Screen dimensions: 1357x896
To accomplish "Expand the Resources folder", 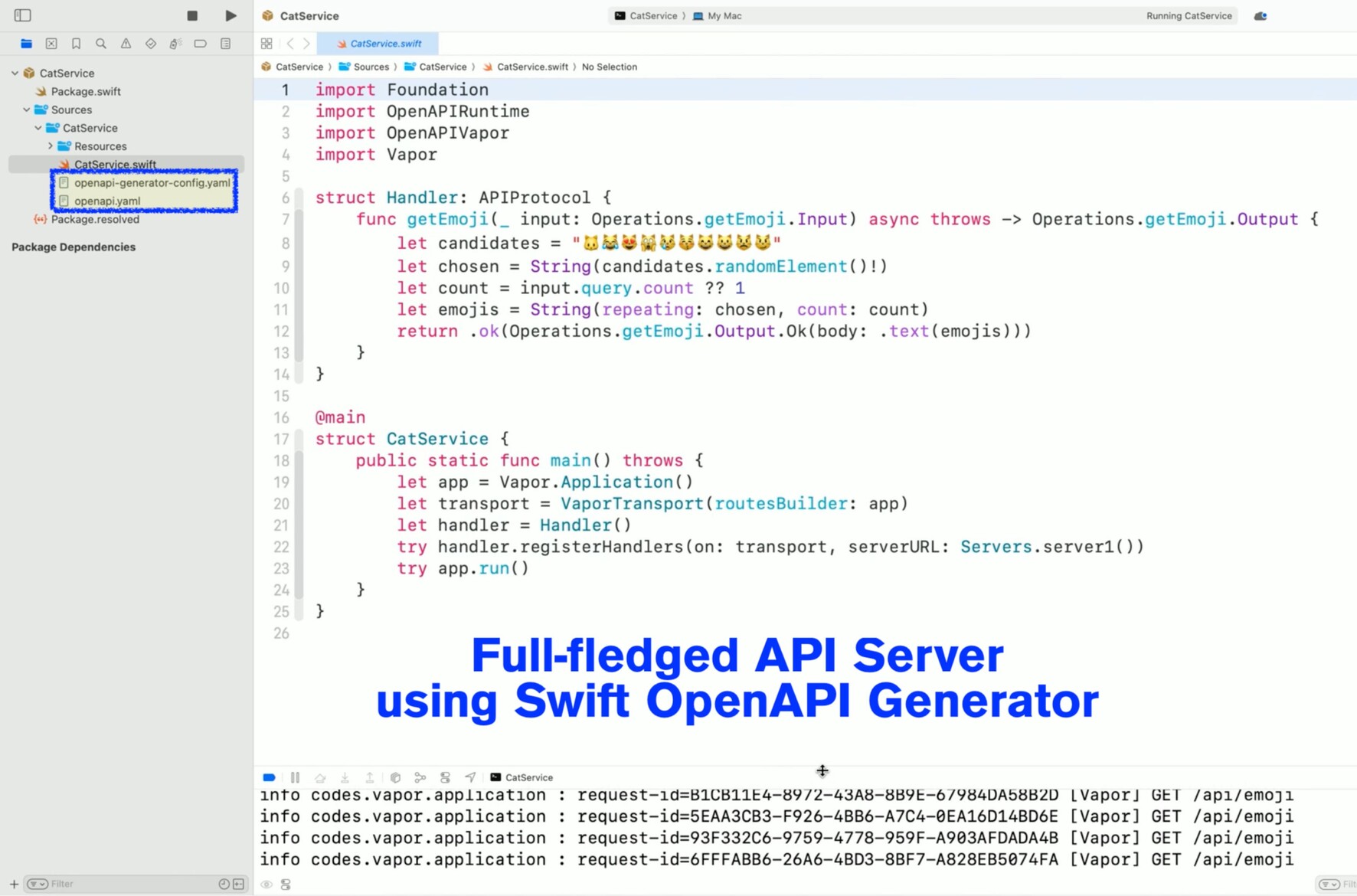I will coord(51,146).
